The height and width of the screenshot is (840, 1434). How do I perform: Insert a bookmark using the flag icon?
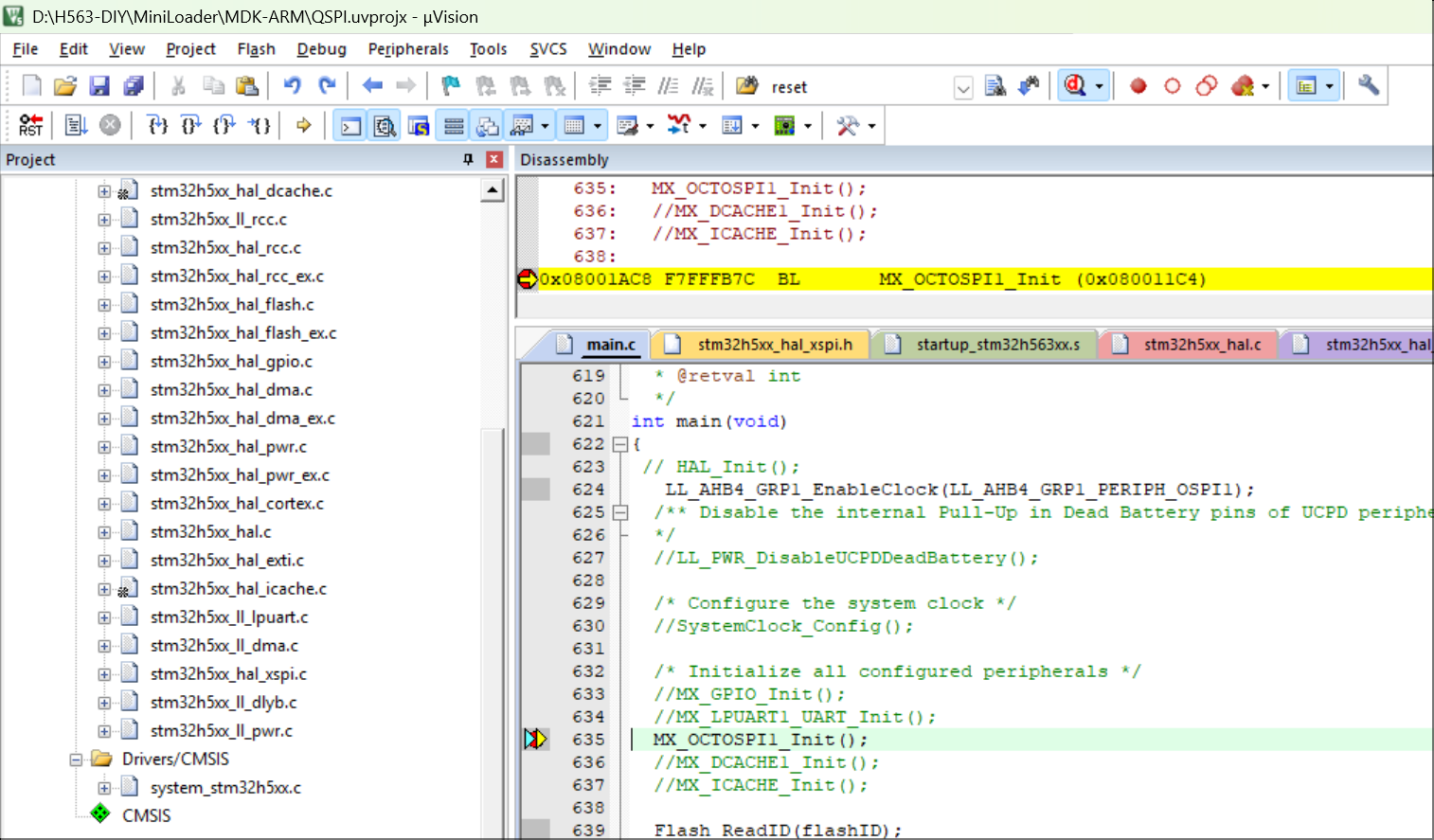coord(451,86)
